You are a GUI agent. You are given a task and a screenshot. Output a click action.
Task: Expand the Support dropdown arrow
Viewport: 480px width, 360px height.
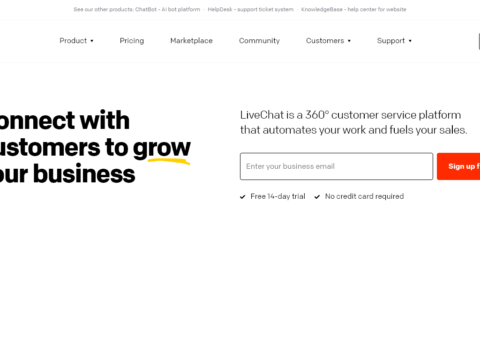[x=410, y=41]
